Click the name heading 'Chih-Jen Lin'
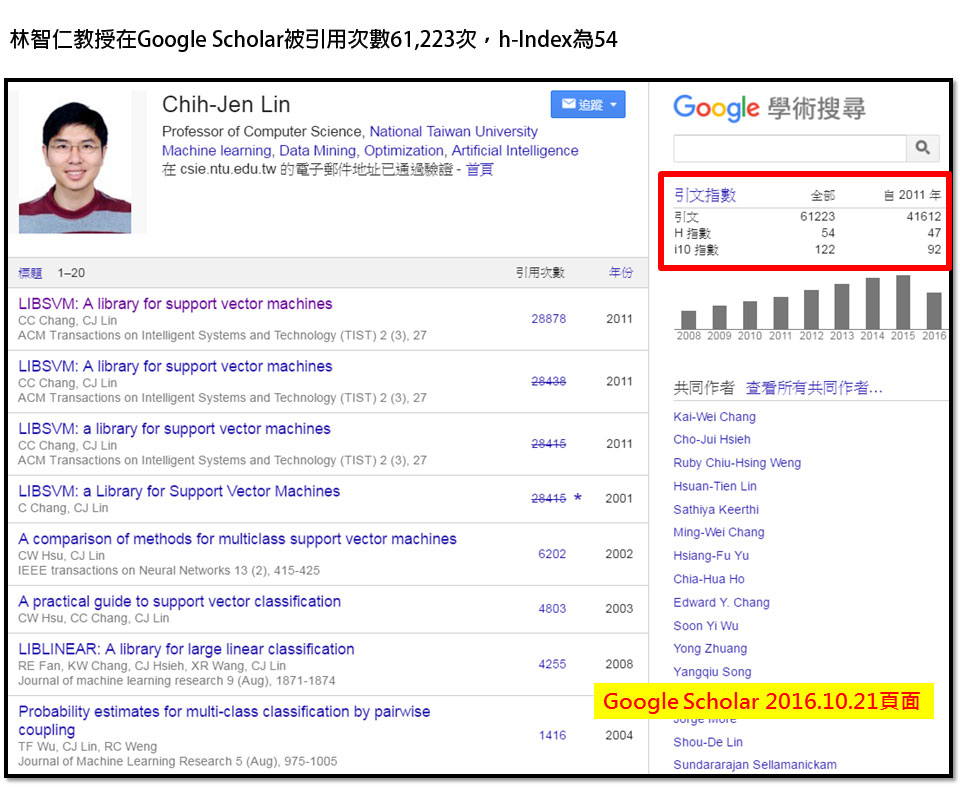 [226, 105]
